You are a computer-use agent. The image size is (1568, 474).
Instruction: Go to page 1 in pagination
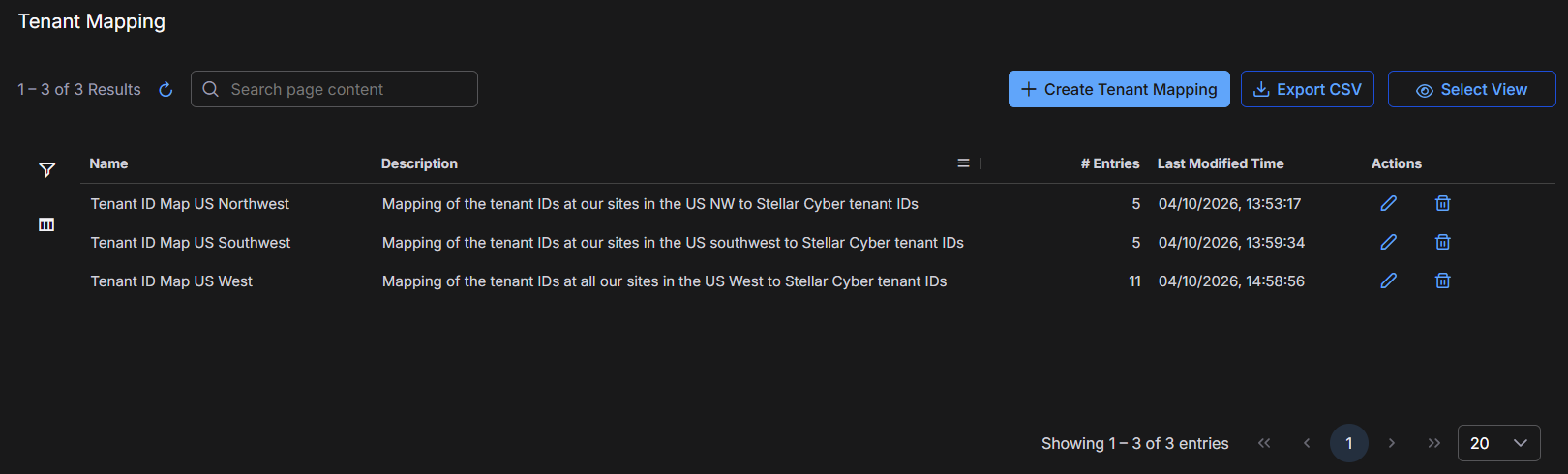tap(1349, 443)
